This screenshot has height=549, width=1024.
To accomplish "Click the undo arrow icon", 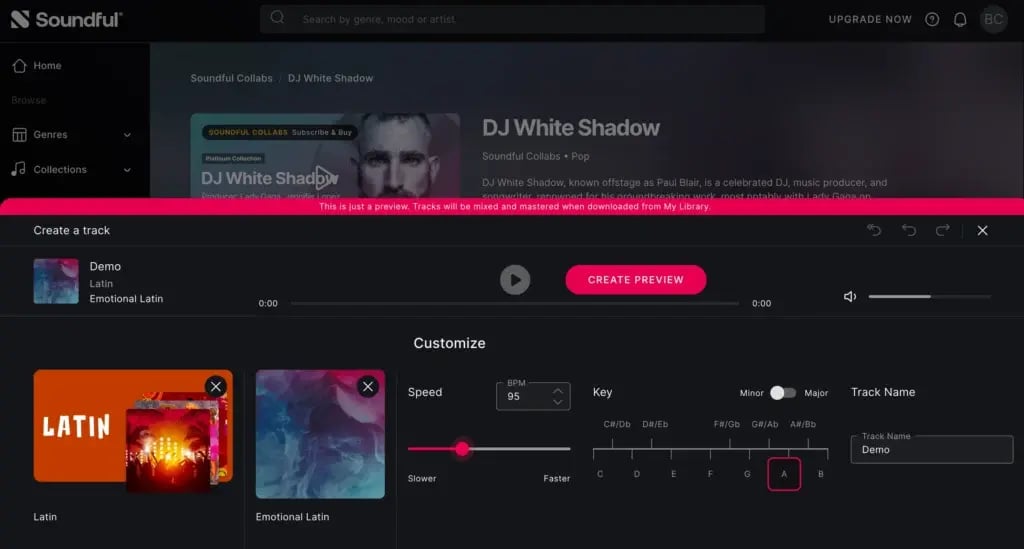I will (908, 231).
